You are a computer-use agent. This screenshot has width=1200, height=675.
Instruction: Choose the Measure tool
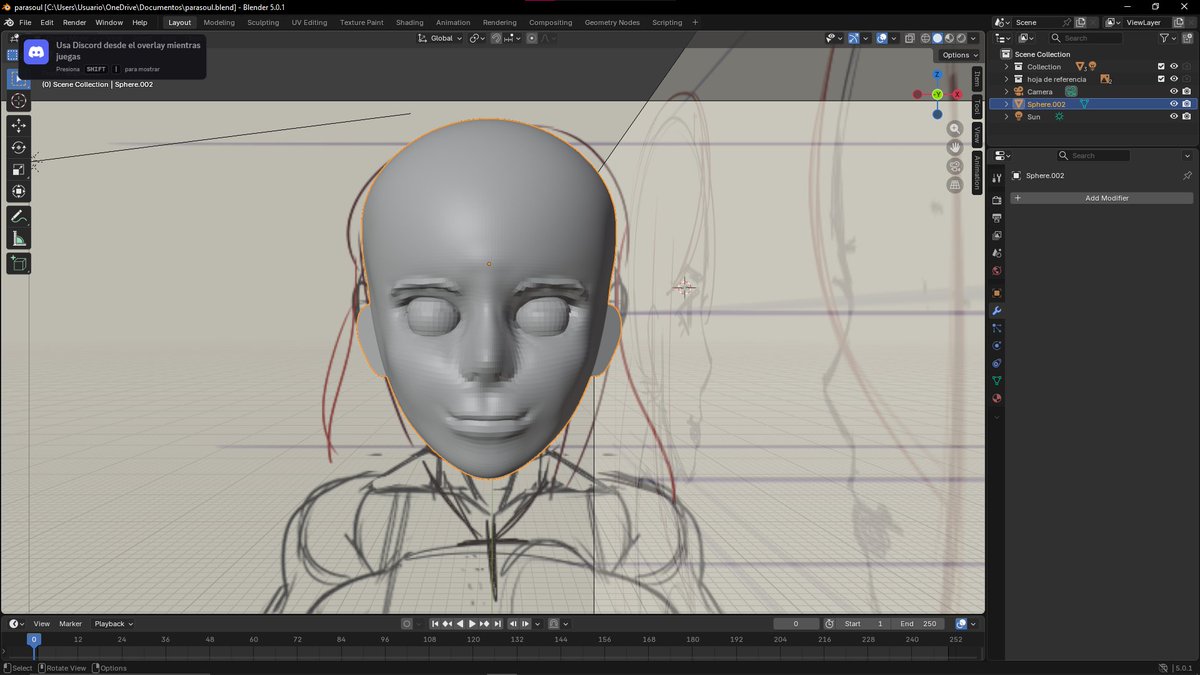tap(19, 238)
